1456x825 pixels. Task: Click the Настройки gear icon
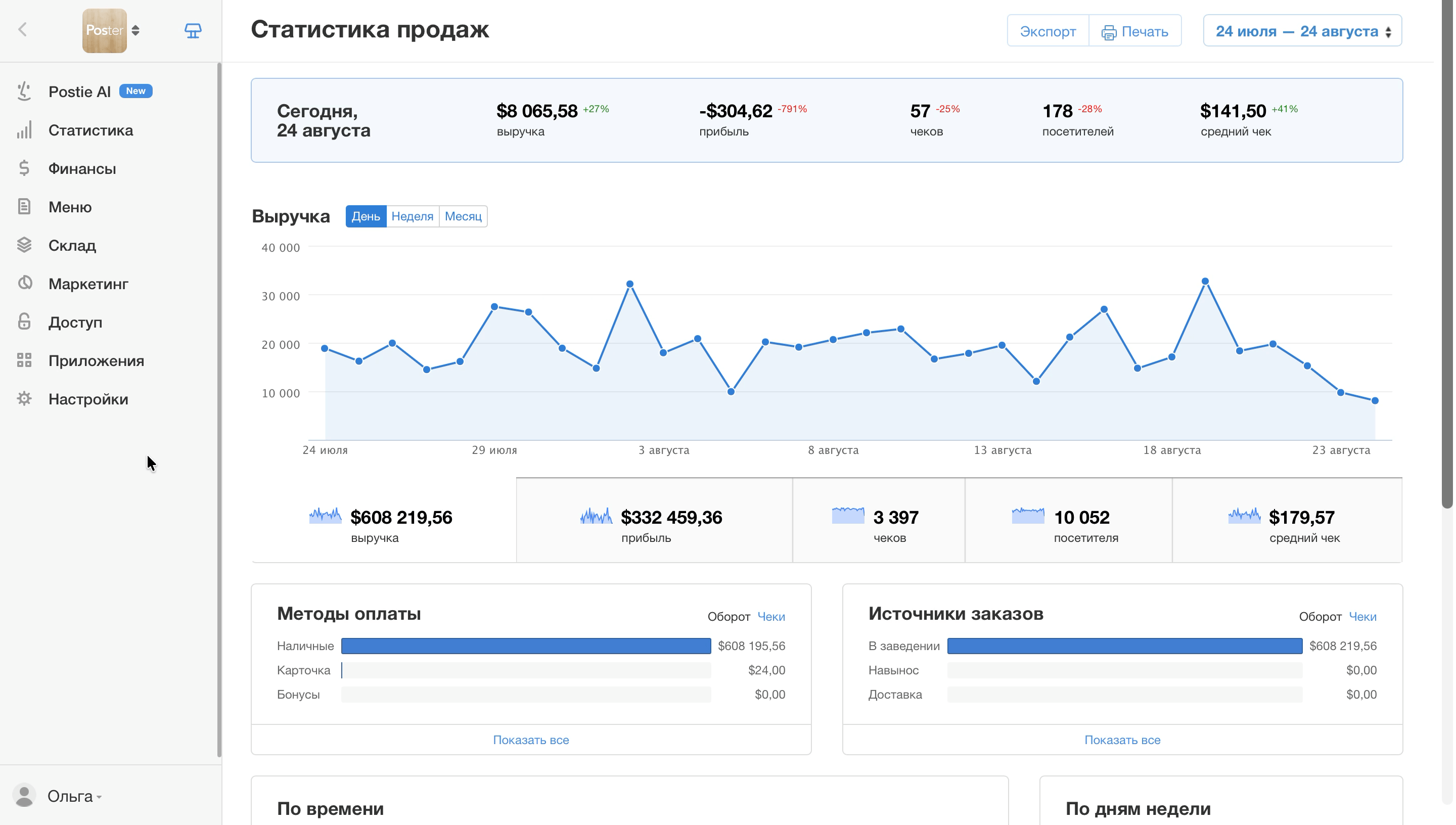24,398
